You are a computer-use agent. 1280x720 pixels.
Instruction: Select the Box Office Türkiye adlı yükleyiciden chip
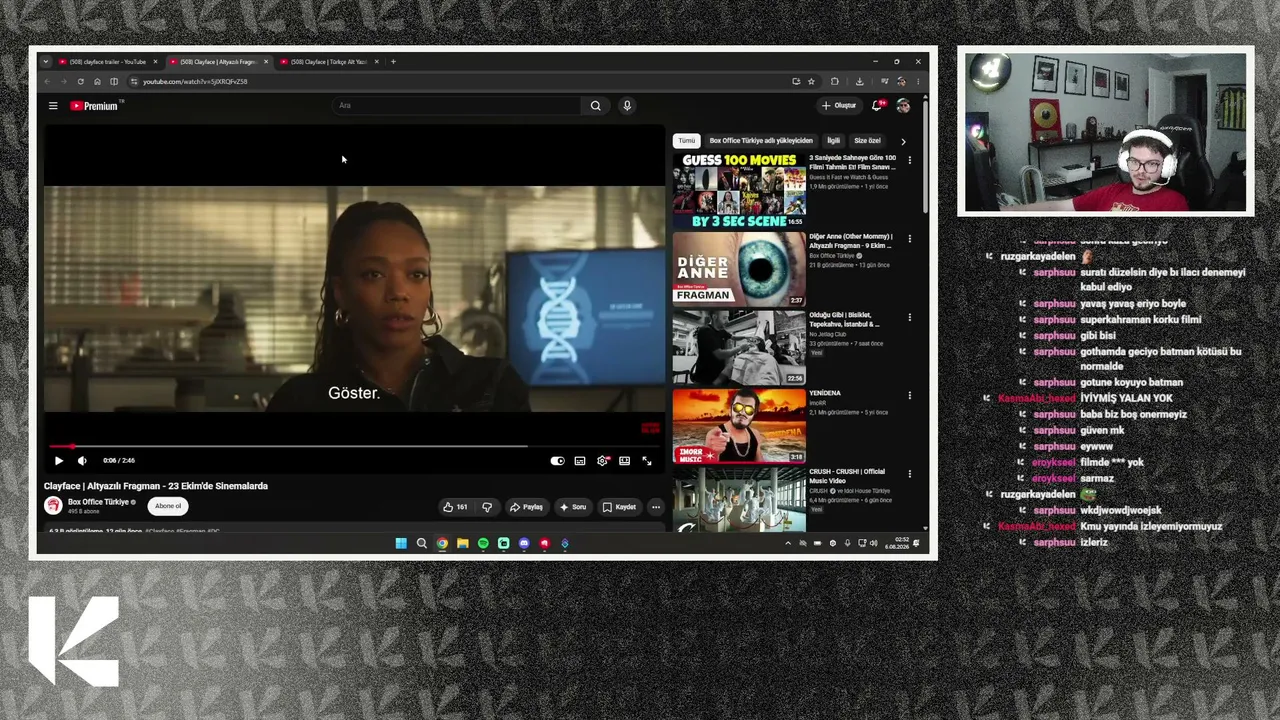click(761, 141)
